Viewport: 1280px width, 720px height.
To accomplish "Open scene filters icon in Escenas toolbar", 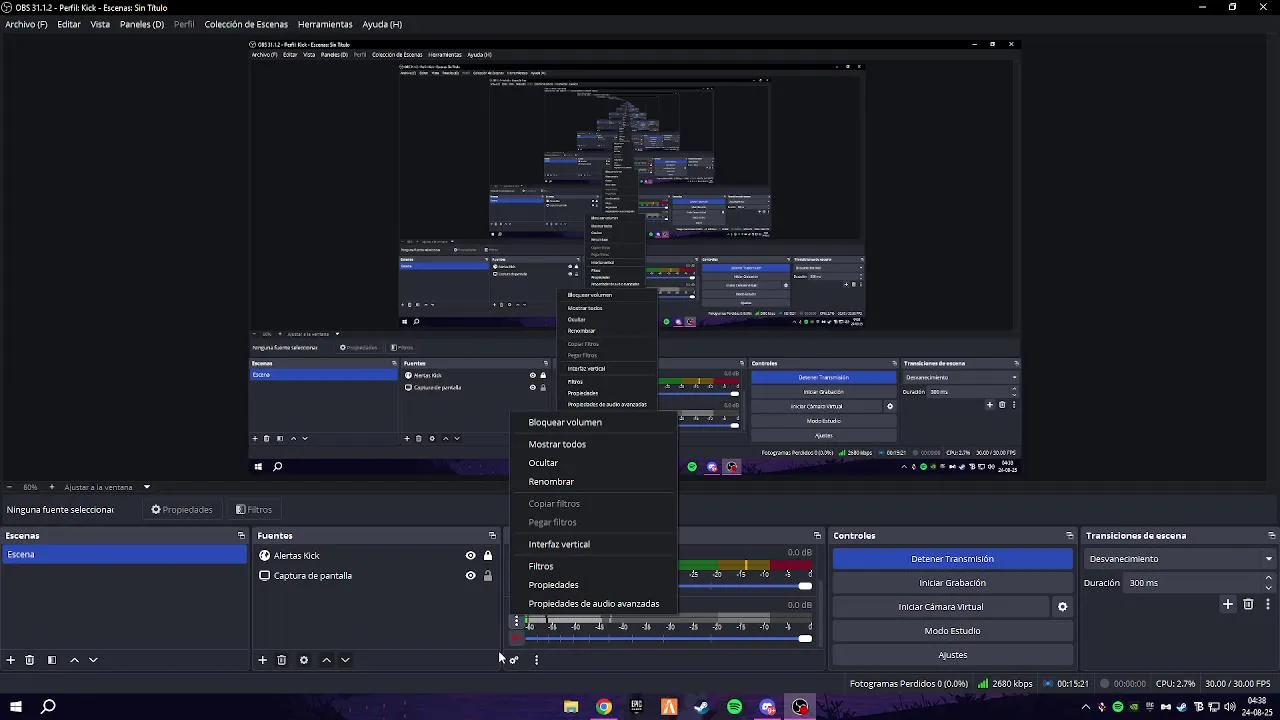I will point(52,660).
